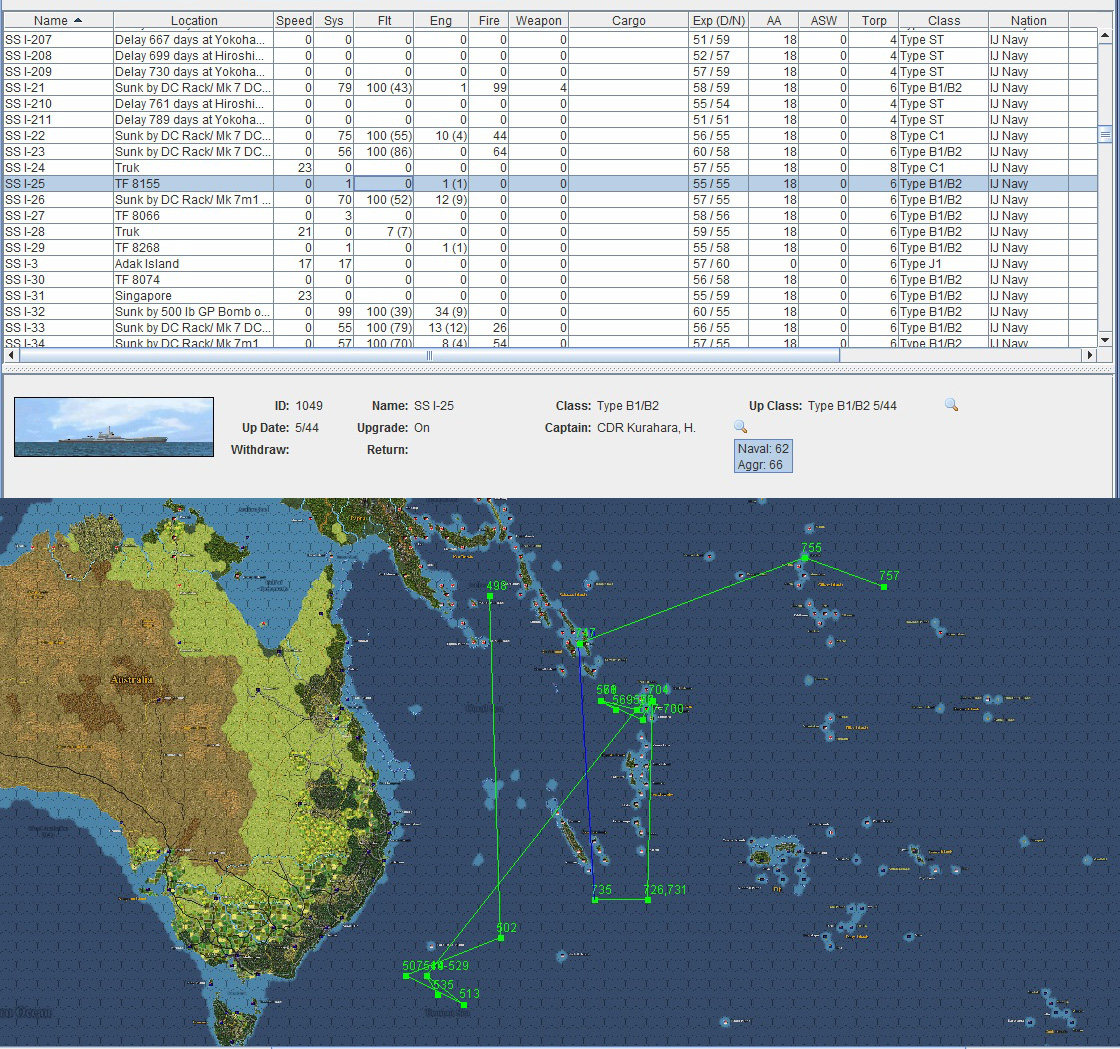Click the Type J1 class cell
The image size is (1120, 1049).
[944, 263]
